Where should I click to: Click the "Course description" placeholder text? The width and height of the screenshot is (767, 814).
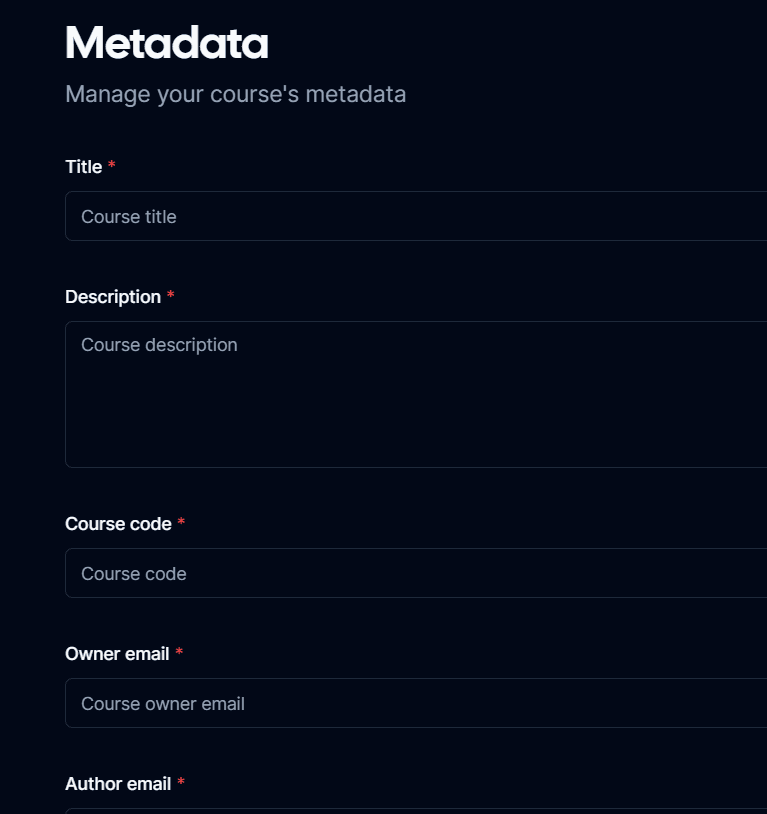(x=159, y=345)
